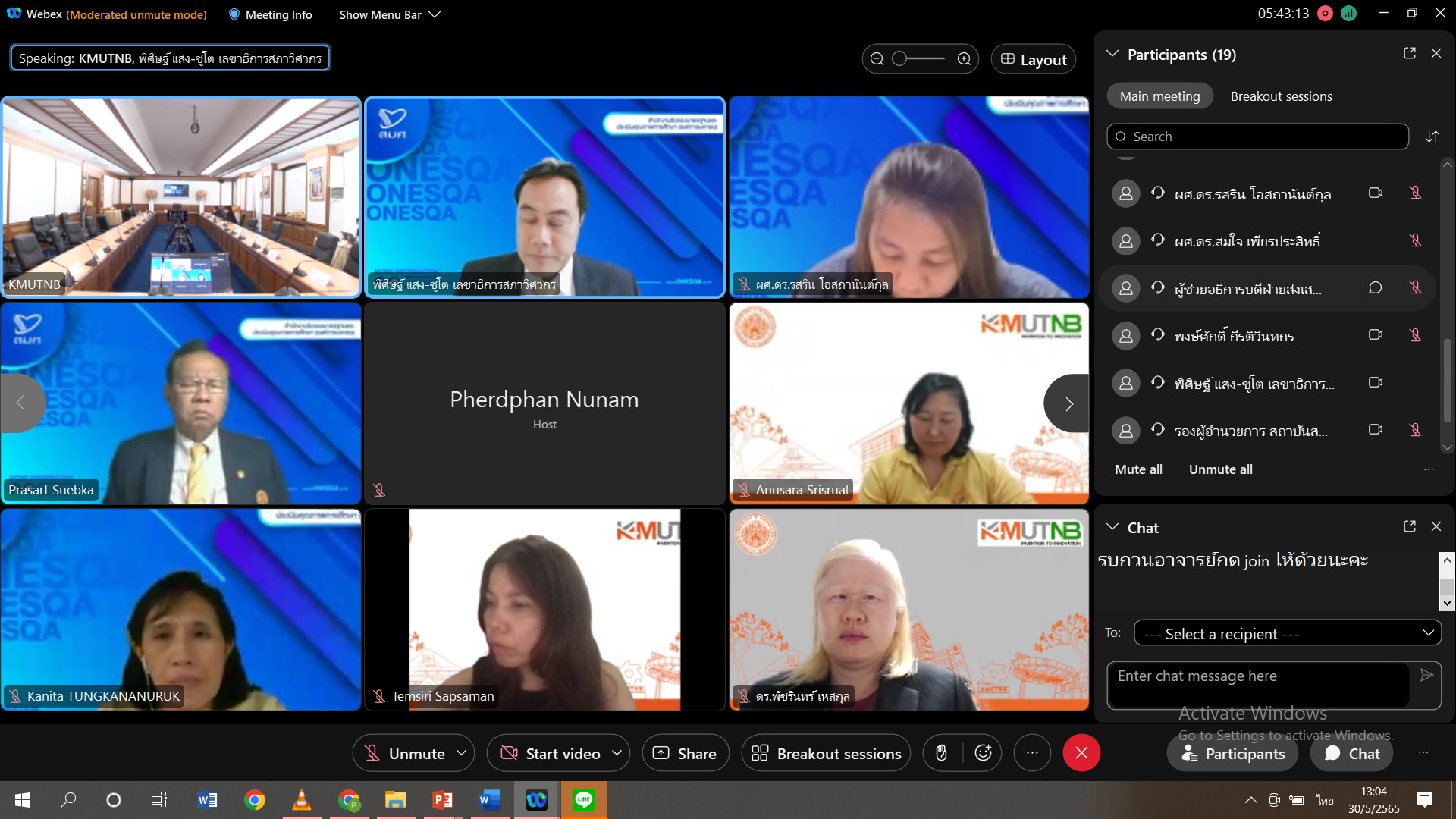
Task: Click the raise hand icon
Action: (x=941, y=753)
